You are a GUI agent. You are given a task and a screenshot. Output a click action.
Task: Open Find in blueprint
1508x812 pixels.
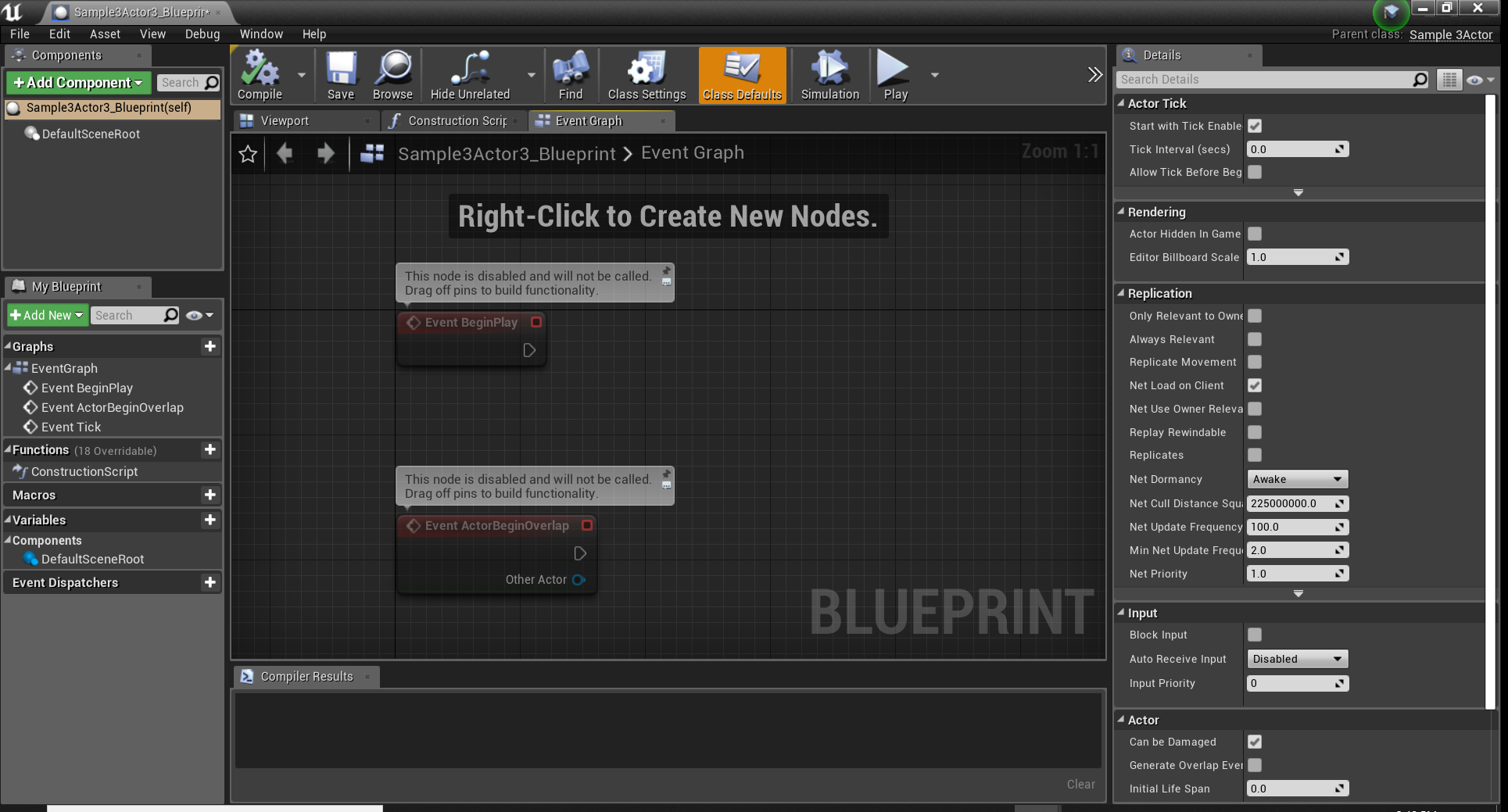[x=571, y=75]
